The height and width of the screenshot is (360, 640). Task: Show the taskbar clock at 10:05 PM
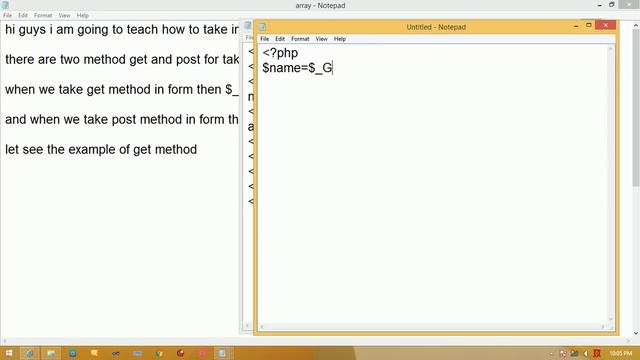click(620, 353)
